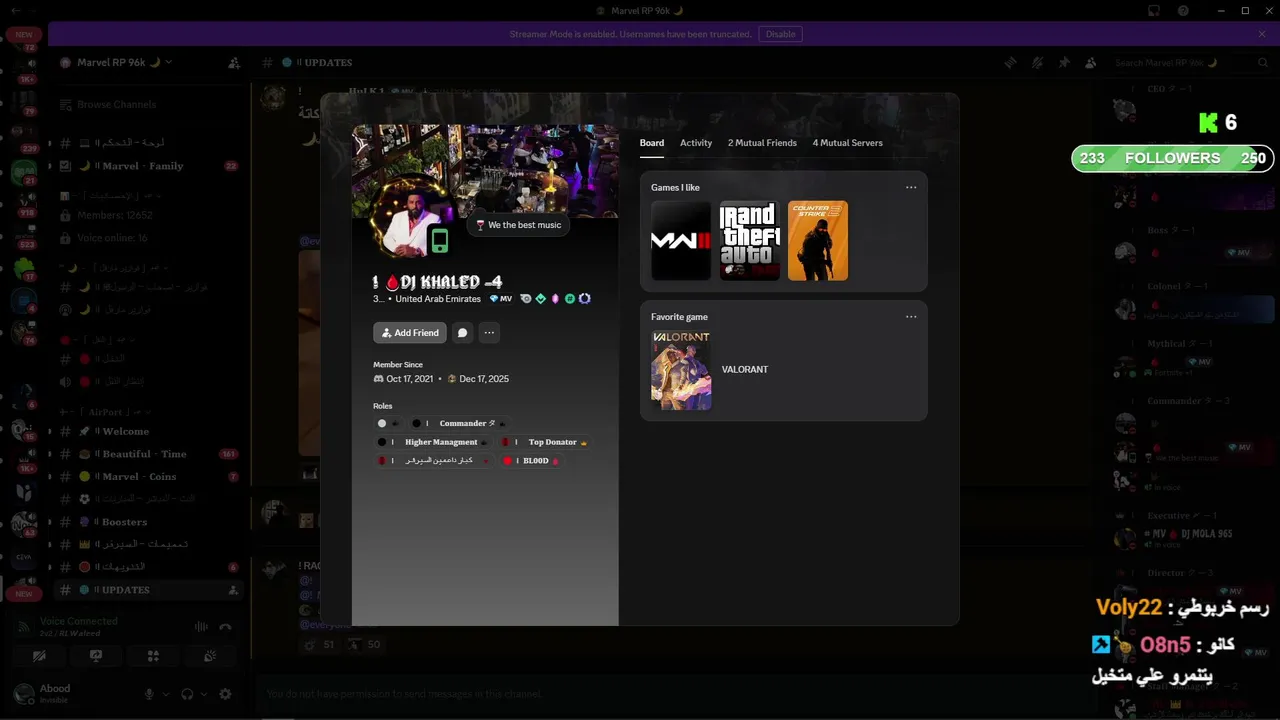Open the server icon with the 239 badge
Image resolution: width=1280 pixels, height=720 pixels.
(22, 135)
